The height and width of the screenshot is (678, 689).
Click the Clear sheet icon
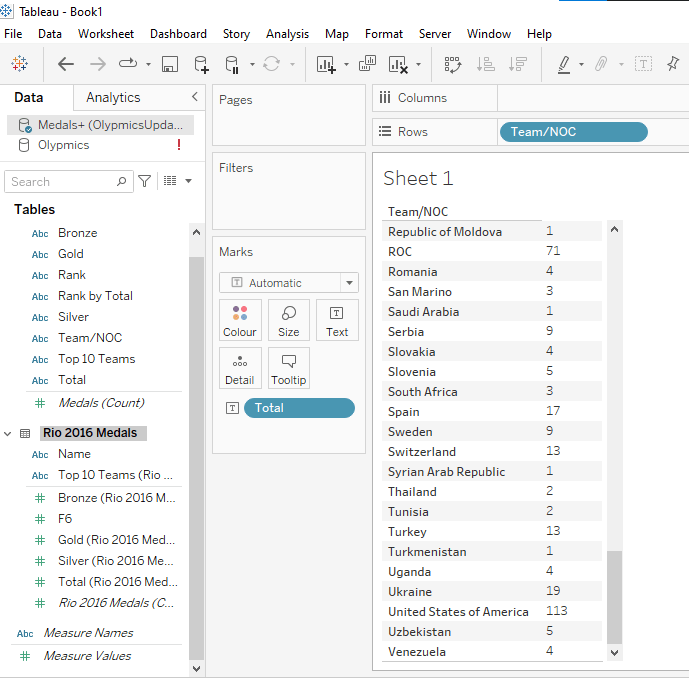(398, 64)
